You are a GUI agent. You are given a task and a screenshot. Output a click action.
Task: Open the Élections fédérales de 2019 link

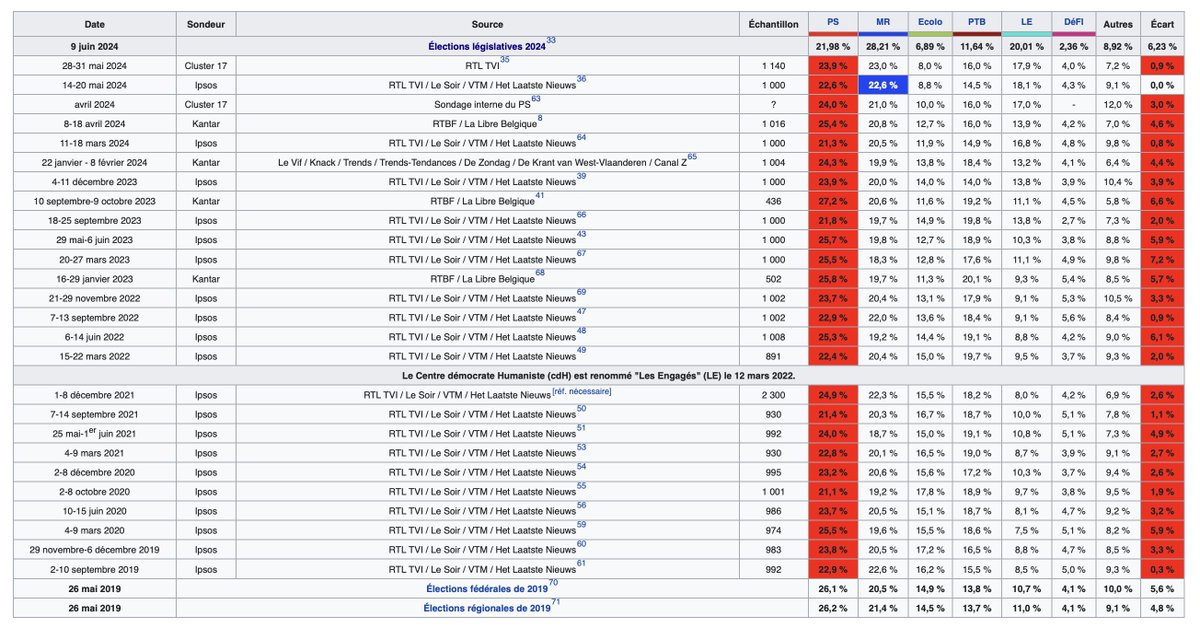[x=486, y=589]
